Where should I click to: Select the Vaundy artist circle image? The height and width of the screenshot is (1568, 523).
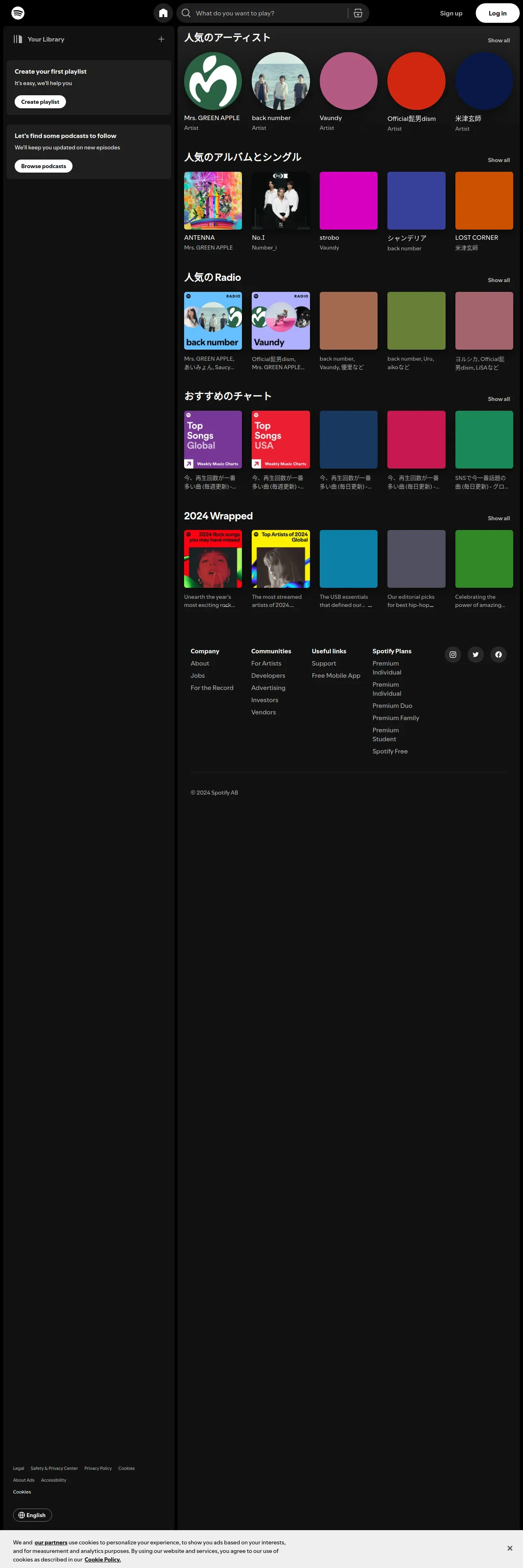coord(348,81)
